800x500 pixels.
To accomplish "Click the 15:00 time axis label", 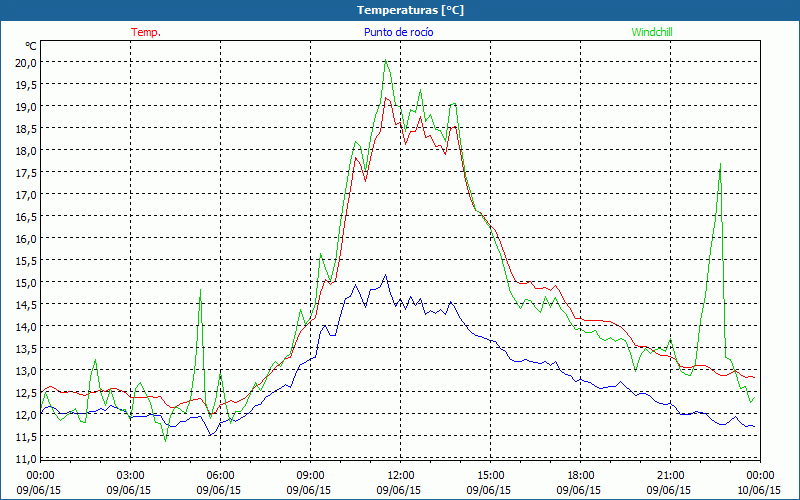I will coord(490,476).
